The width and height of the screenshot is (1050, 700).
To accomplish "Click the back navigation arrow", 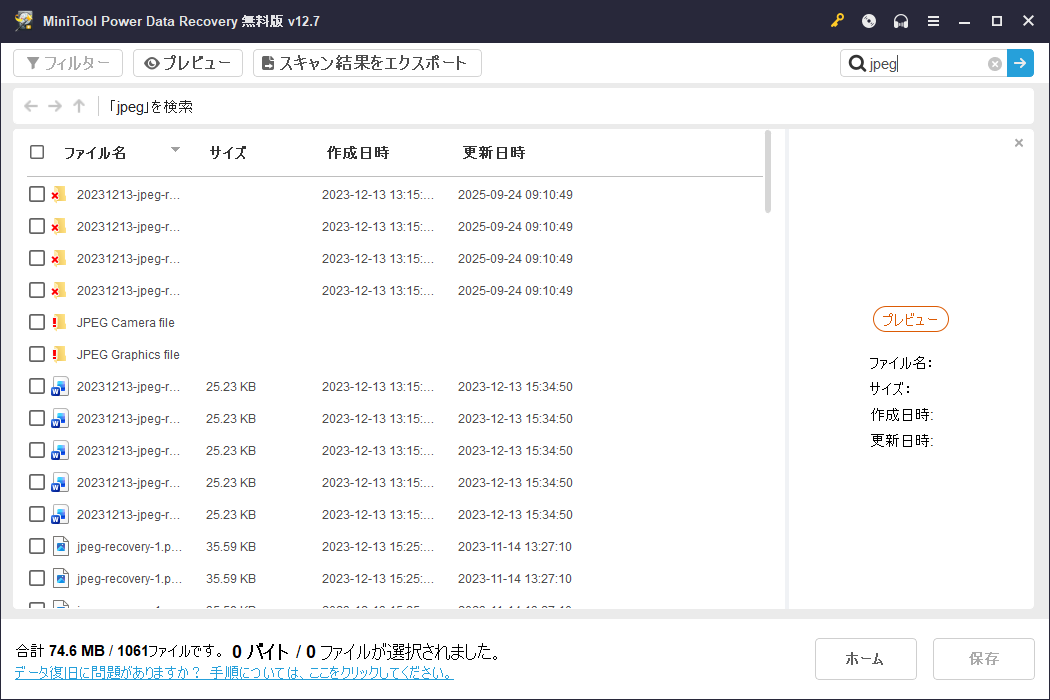I will click(30, 105).
